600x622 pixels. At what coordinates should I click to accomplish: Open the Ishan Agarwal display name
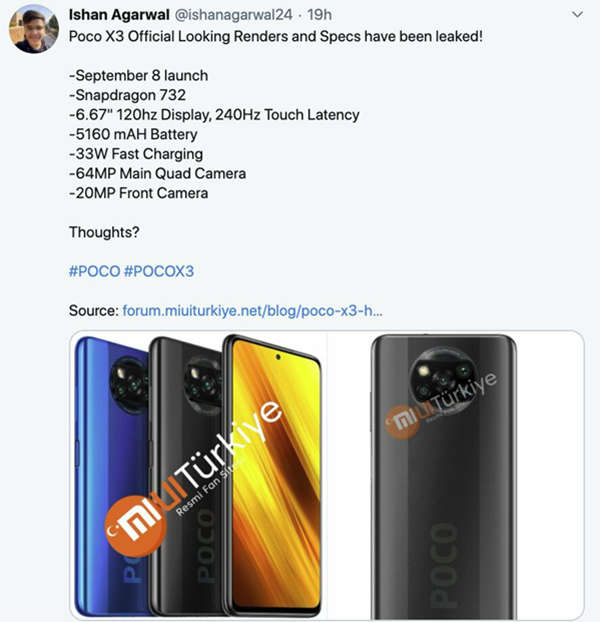pyautogui.click(x=119, y=15)
